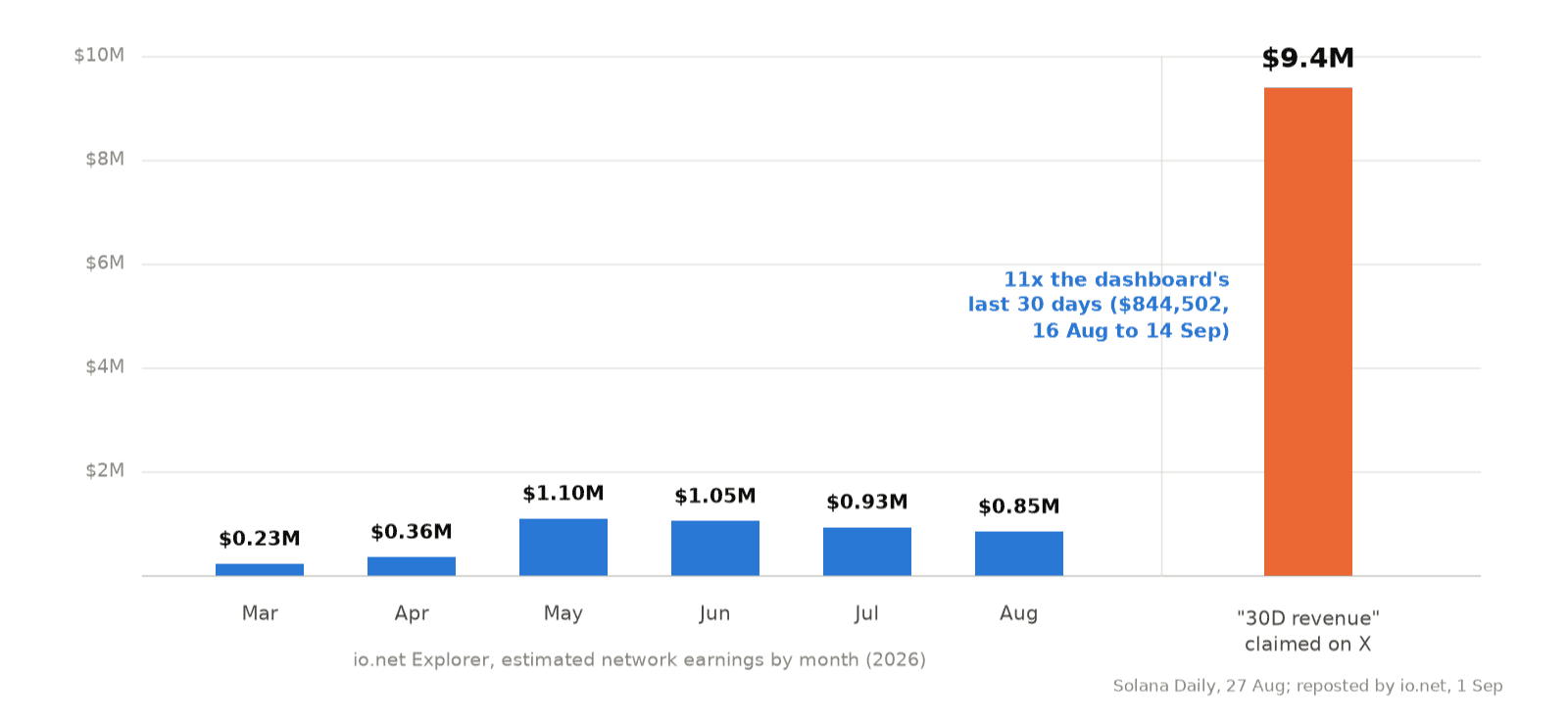The width and height of the screenshot is (1568, 721).
Task: Click the blue Jul bar
Action: point(867,552)
